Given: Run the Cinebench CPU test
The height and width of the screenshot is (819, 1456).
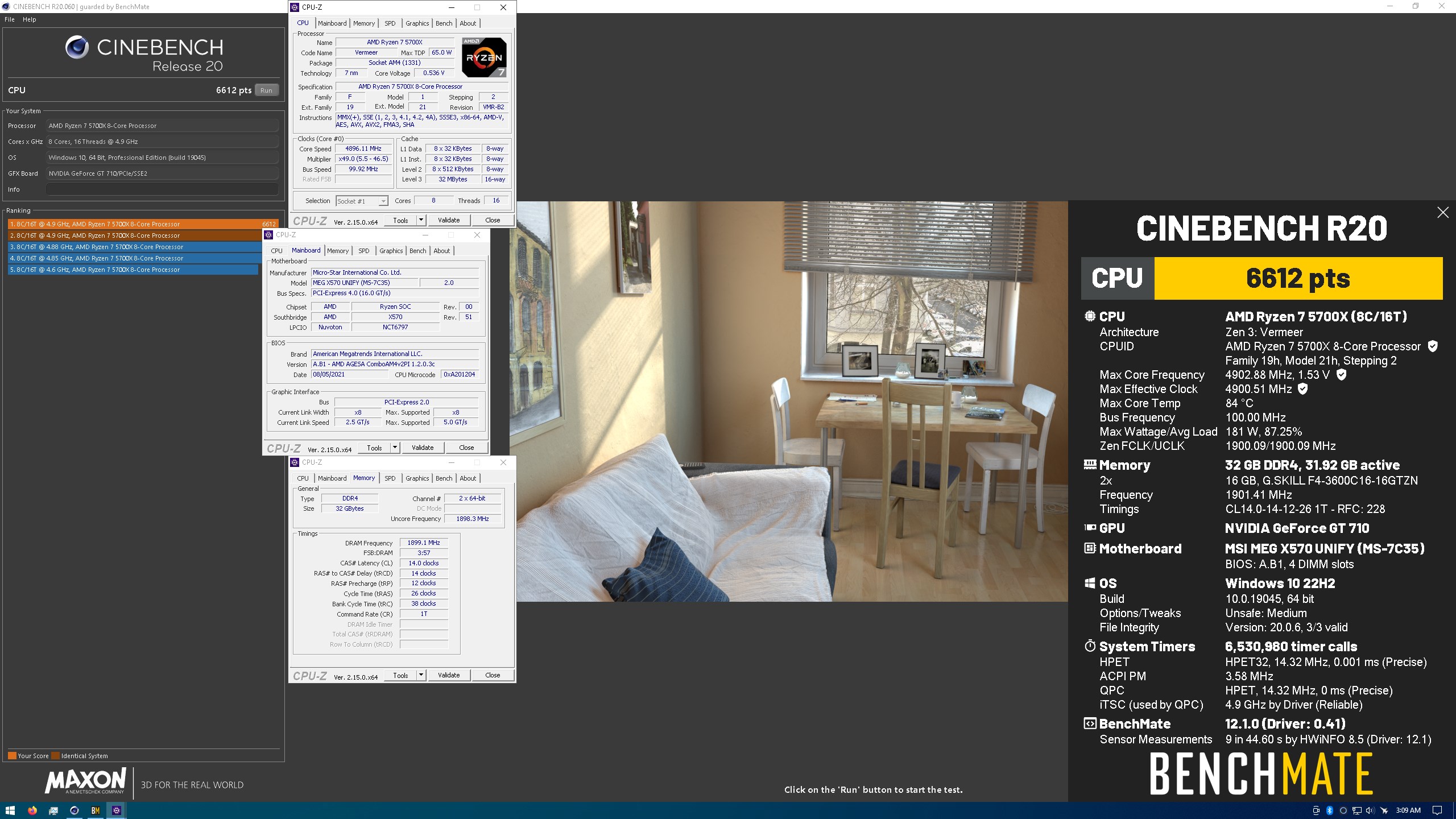Looking at the screenshot, I should click(x=266, y=90).
